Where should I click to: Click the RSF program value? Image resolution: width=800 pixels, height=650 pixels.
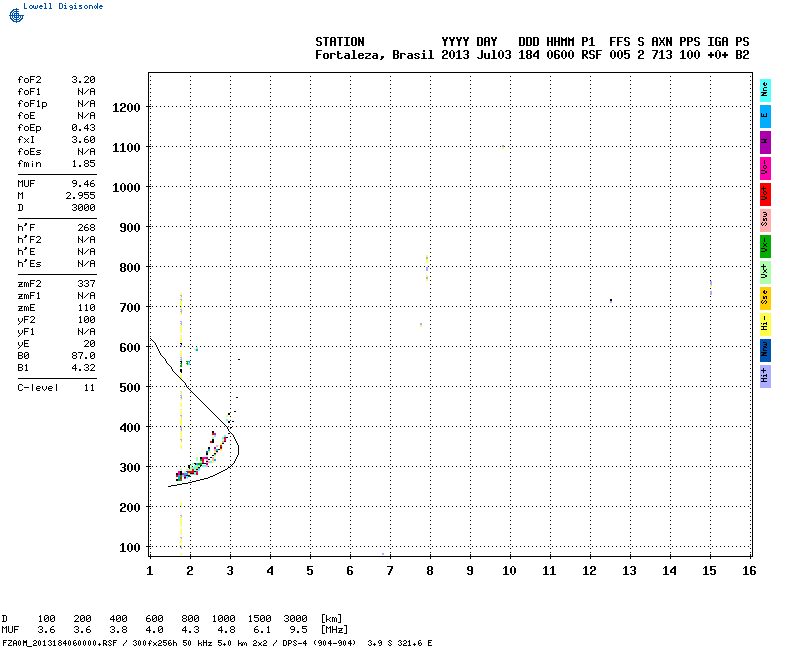(x=591, y=55)
